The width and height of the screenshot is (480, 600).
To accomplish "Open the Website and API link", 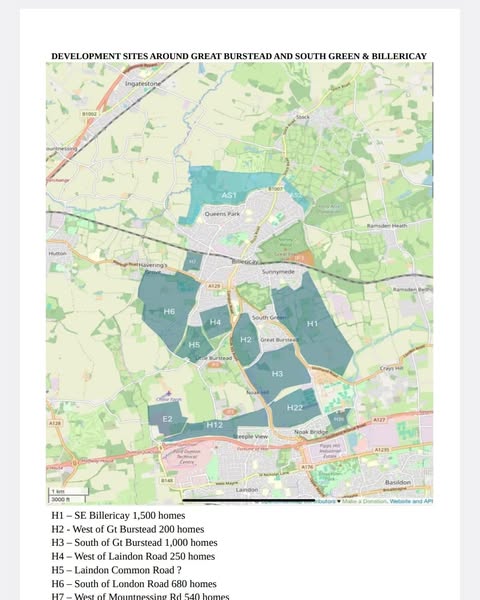I will coord(411,501).
